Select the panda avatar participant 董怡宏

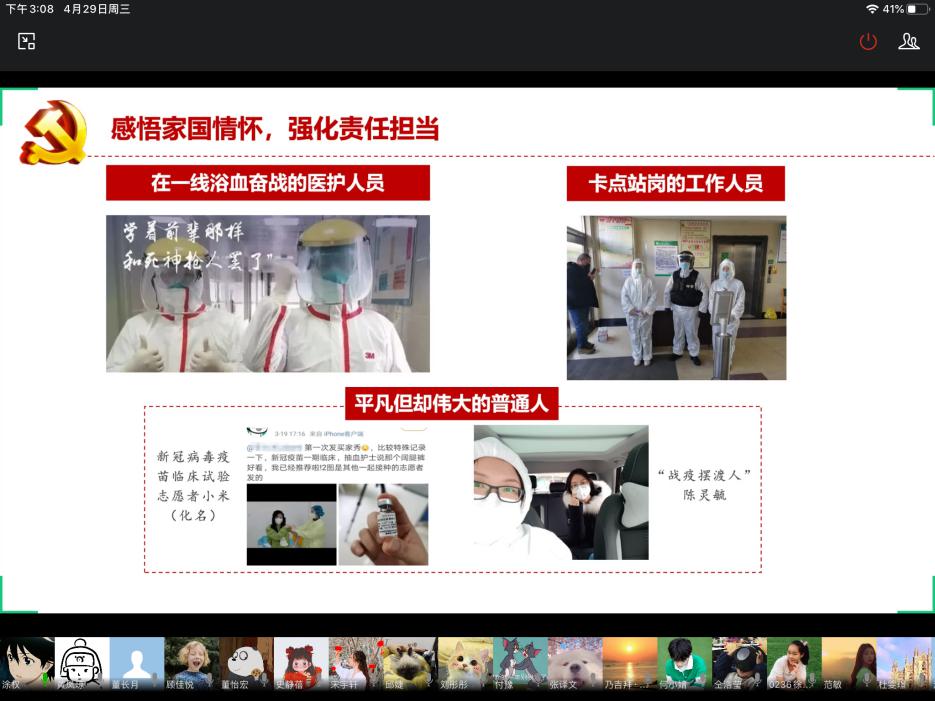(x=245, y=663)
